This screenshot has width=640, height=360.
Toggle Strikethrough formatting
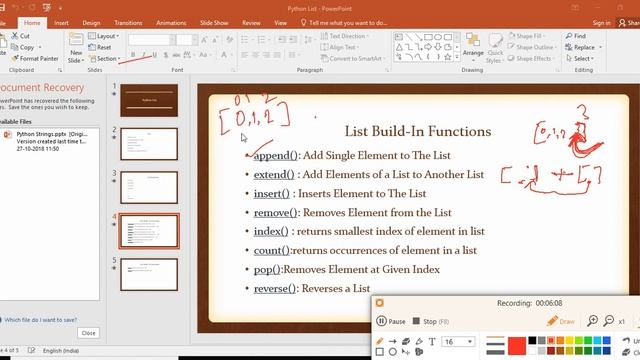[x=176, y=55]
